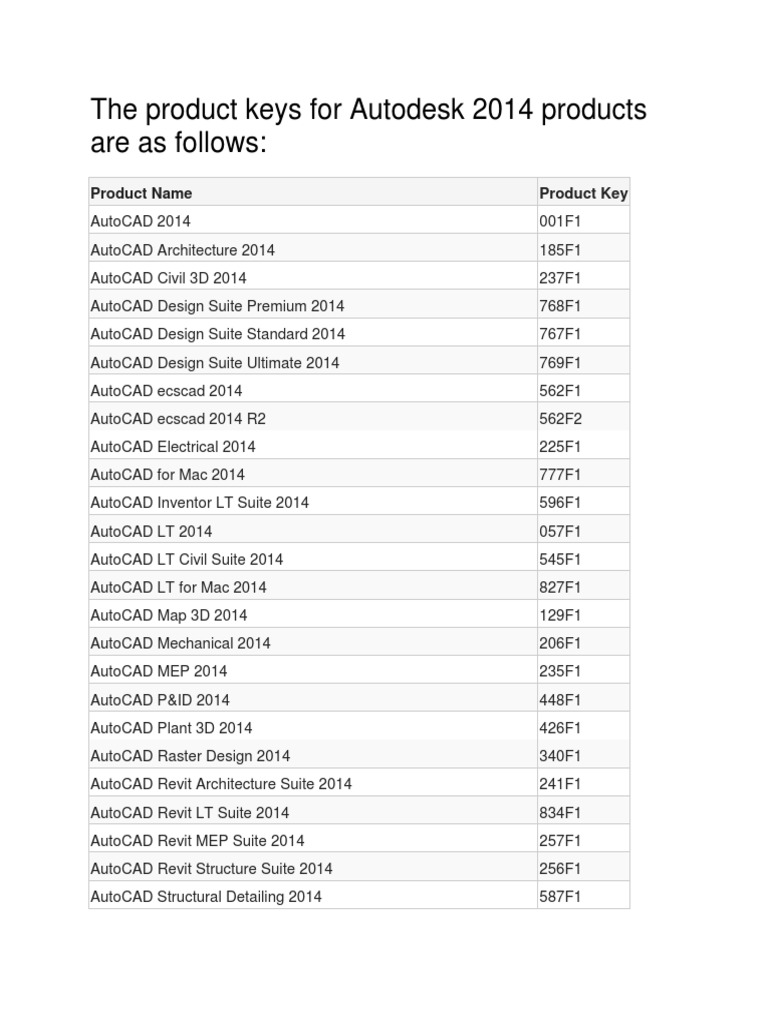This screenshot has height=1024, width=768.
Task: Click product key 001F1
Action: coord(560,221)
